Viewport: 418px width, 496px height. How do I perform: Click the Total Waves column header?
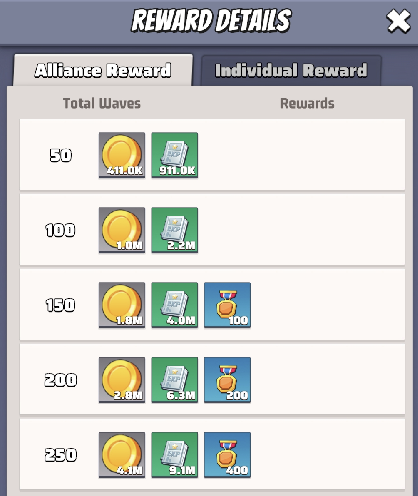click(x=102, y=103)
